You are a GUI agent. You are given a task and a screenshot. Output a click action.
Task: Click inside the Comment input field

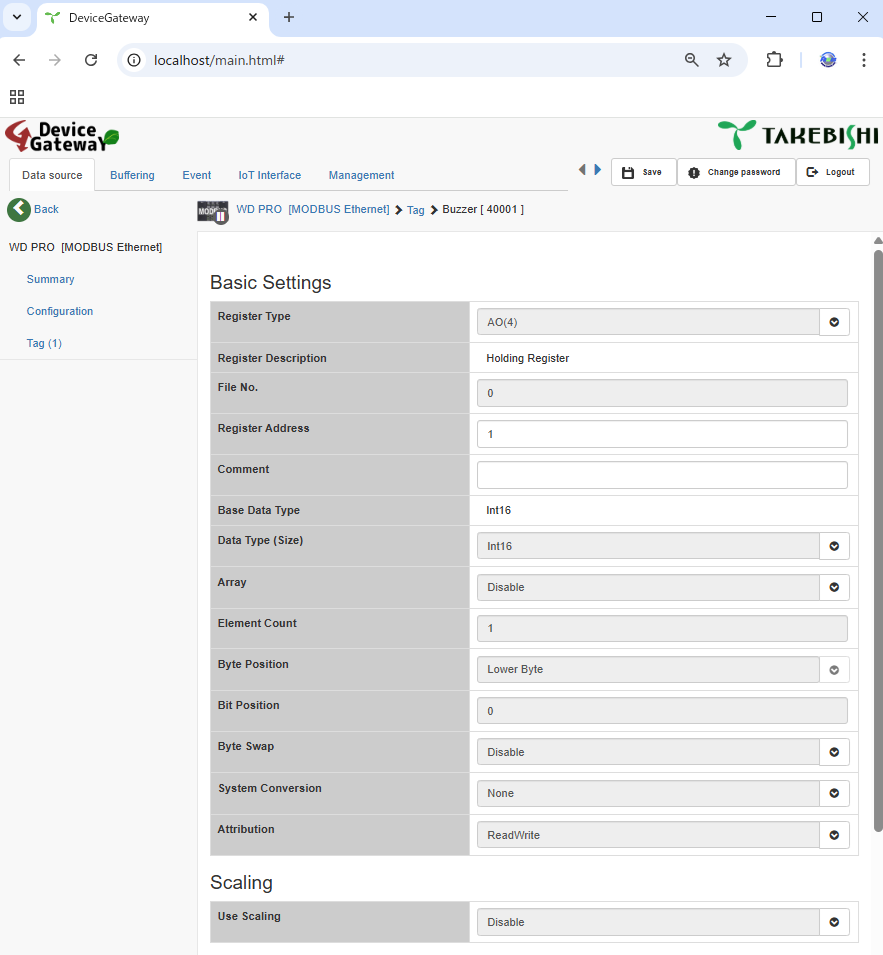click(x=662, y=474)
